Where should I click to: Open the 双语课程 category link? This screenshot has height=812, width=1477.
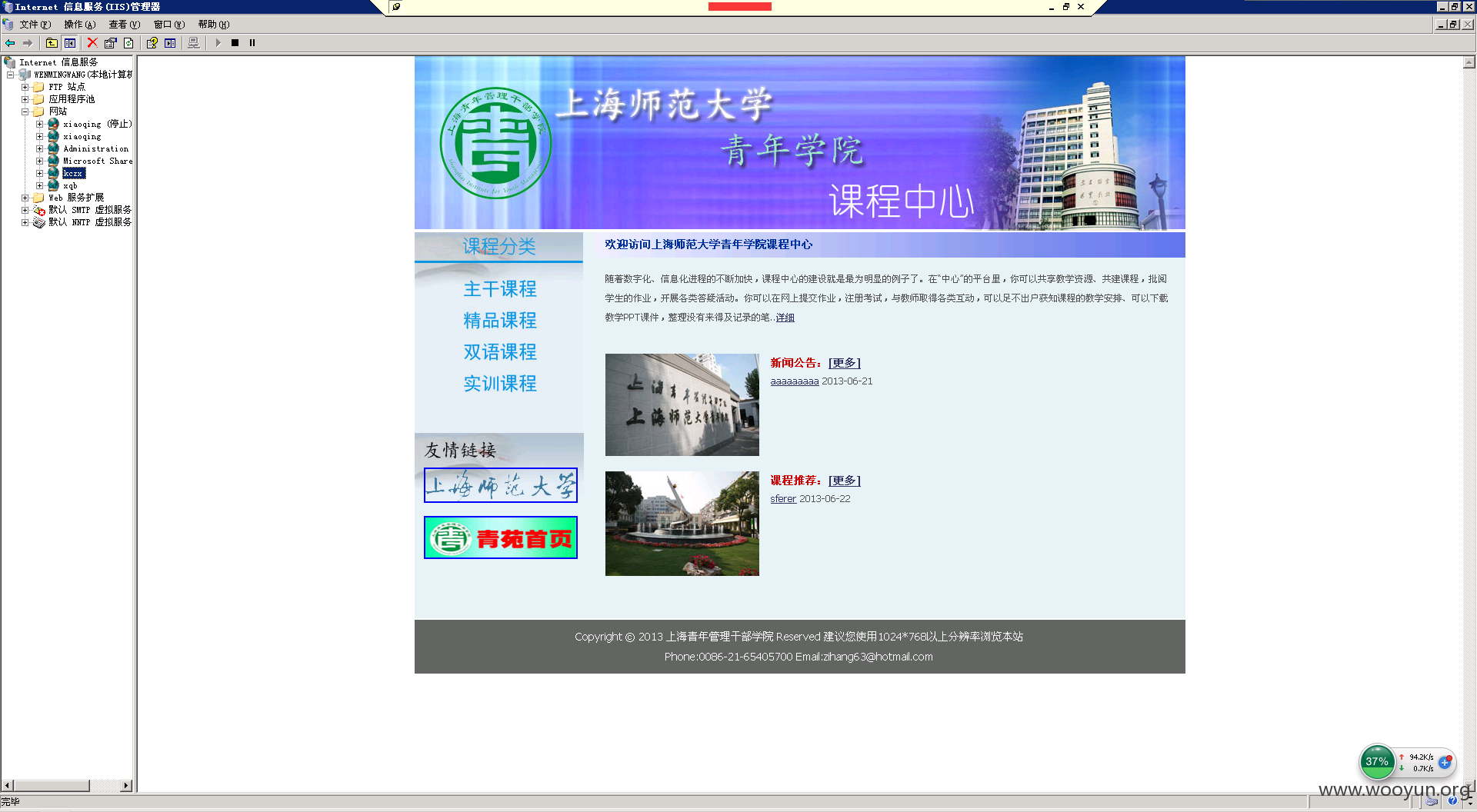click(500, 352)
